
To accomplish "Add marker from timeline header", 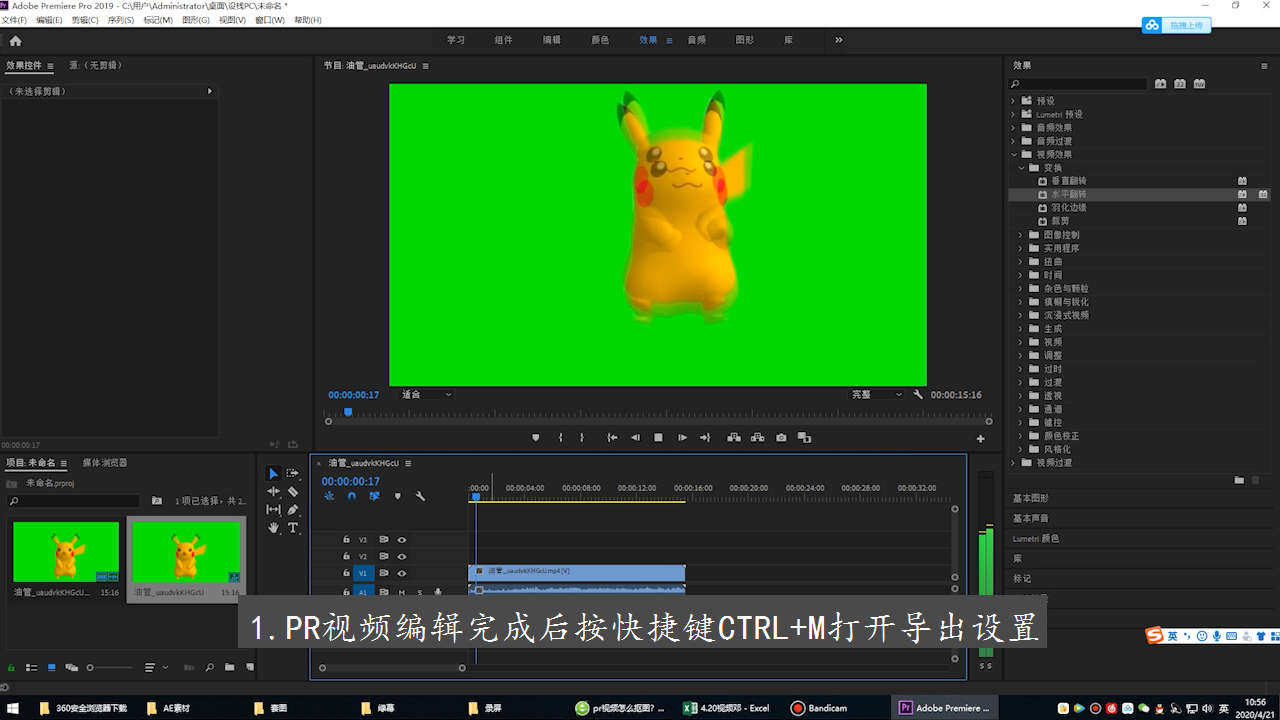I will [398, 496].
